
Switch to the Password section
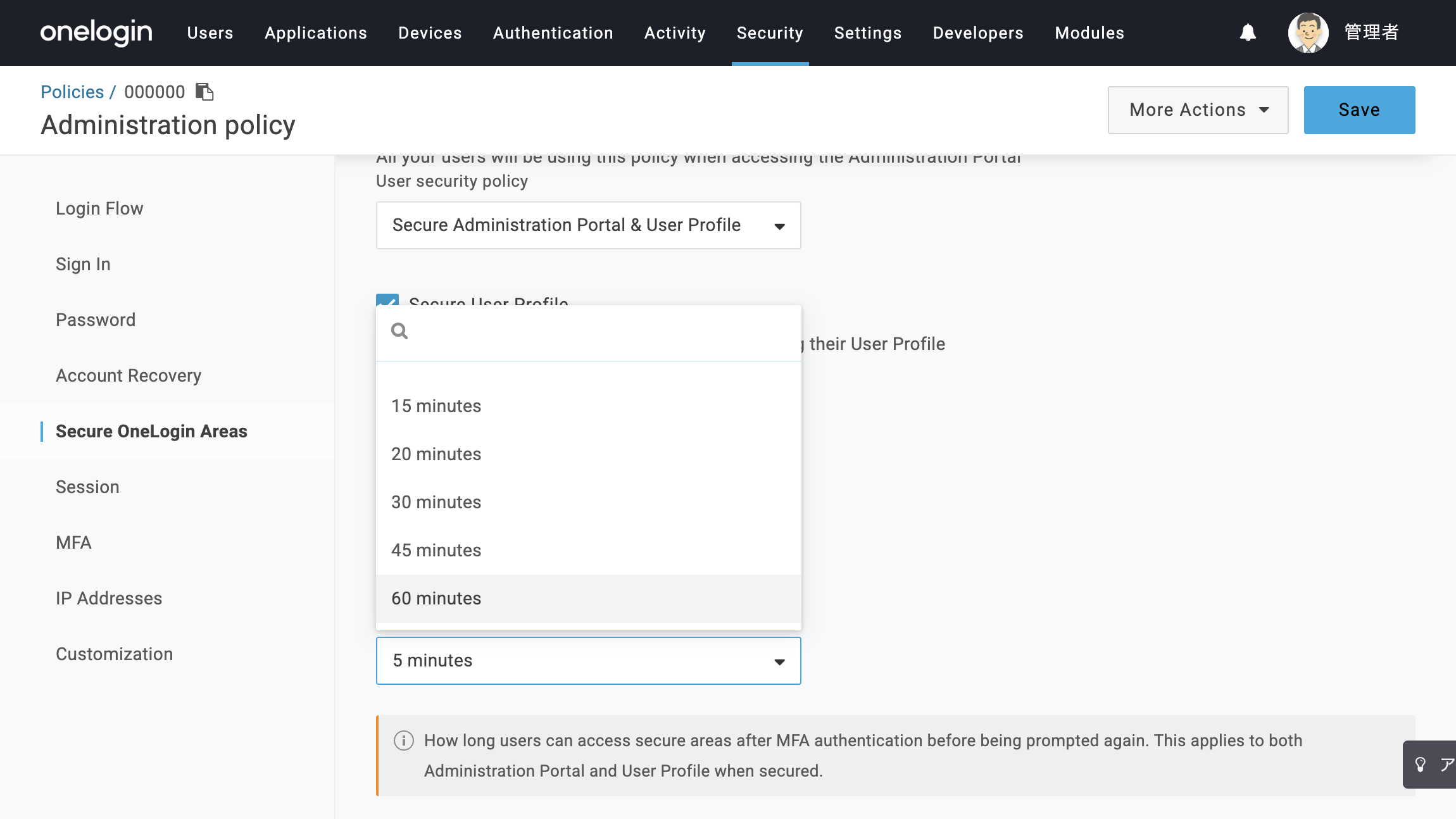[96, 320]
